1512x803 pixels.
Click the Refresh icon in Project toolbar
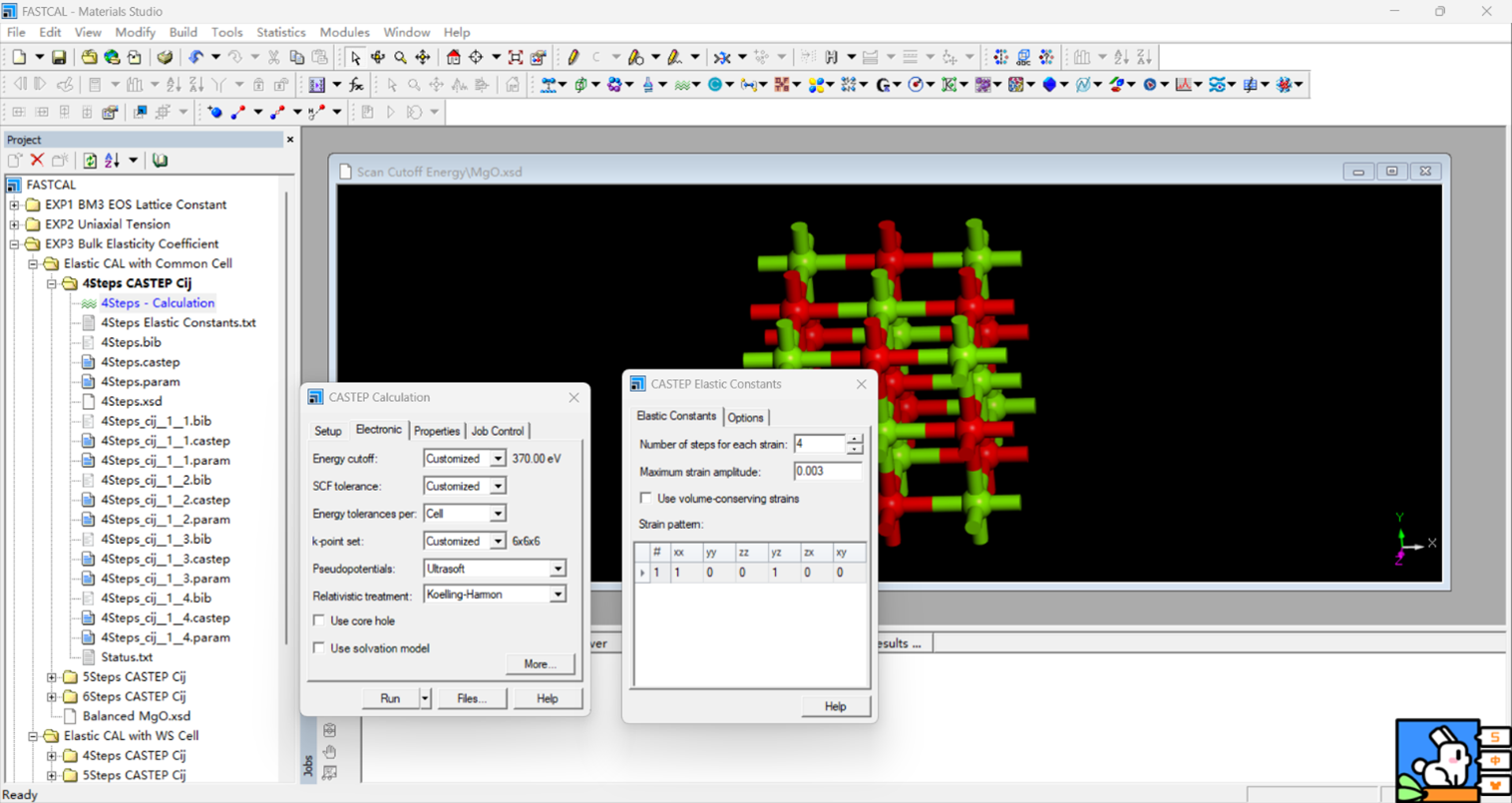click(90, 161)
